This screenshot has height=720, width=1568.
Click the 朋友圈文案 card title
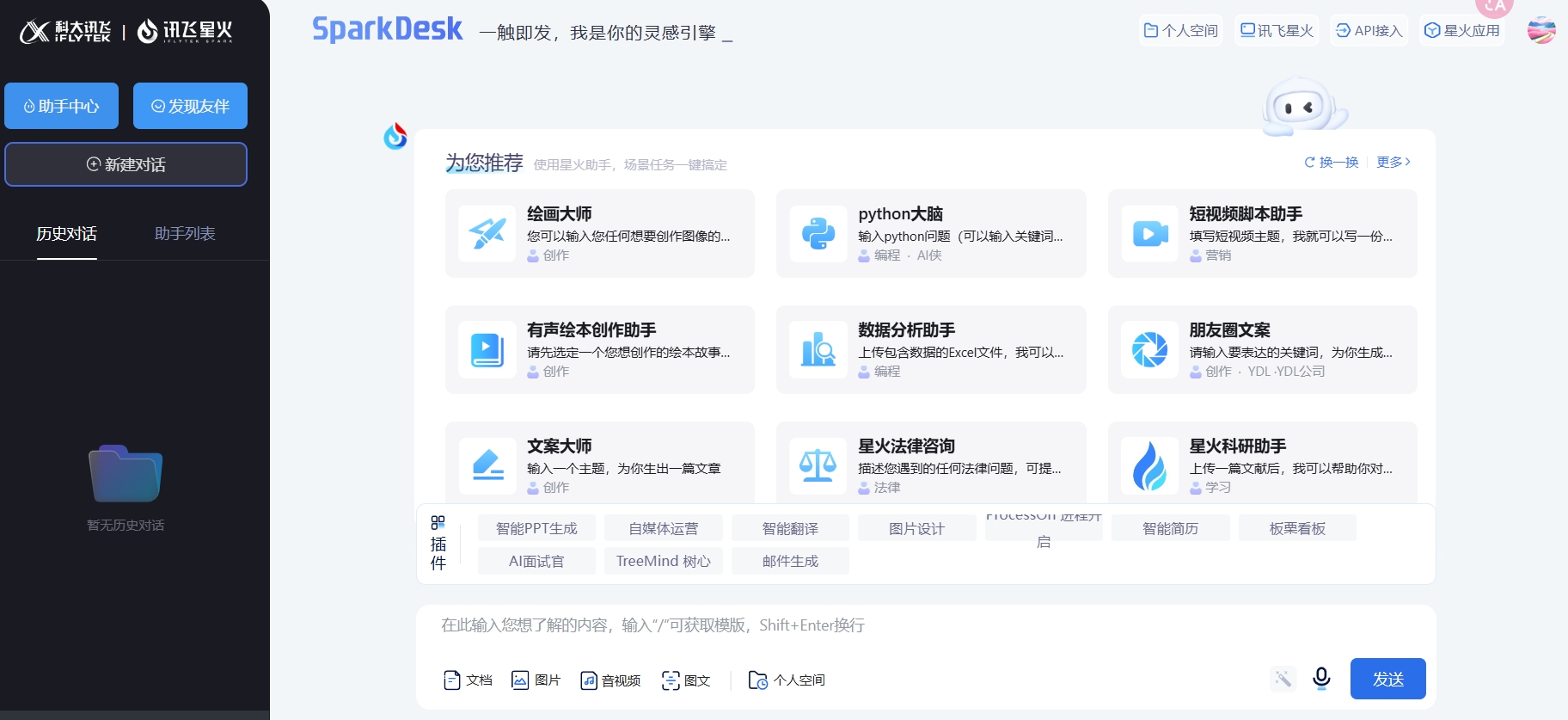pos(1230,329)
